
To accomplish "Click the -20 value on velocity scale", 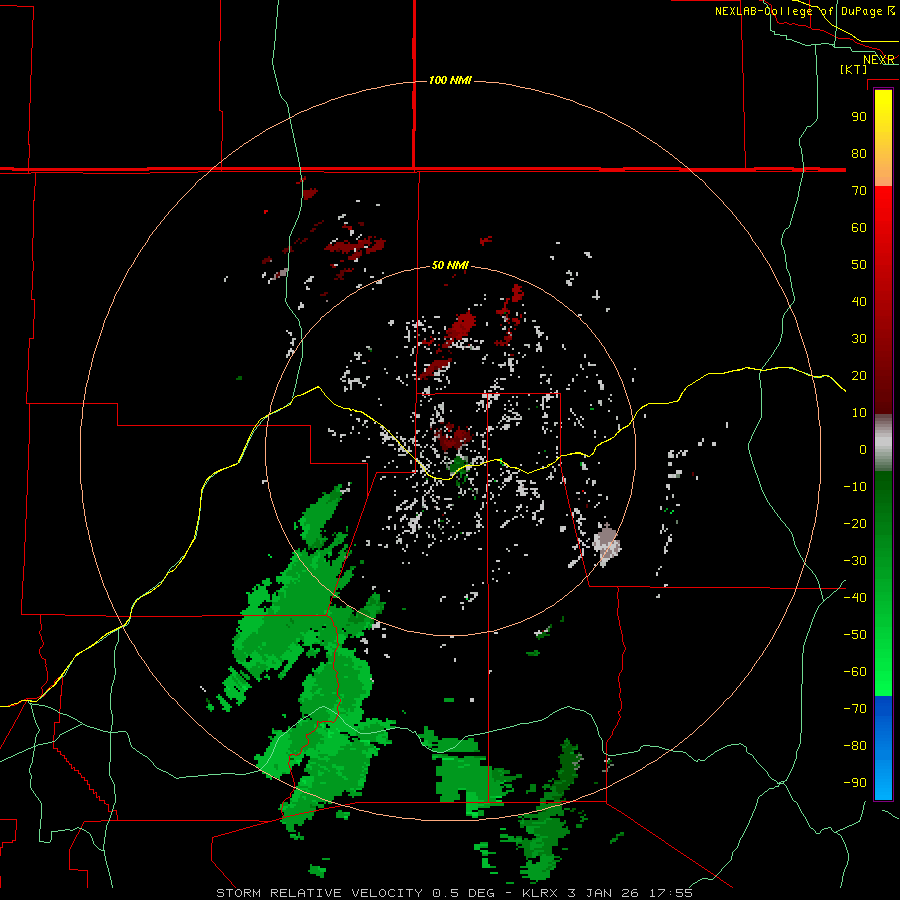I will pyautogui.click(x=855, y=523).
